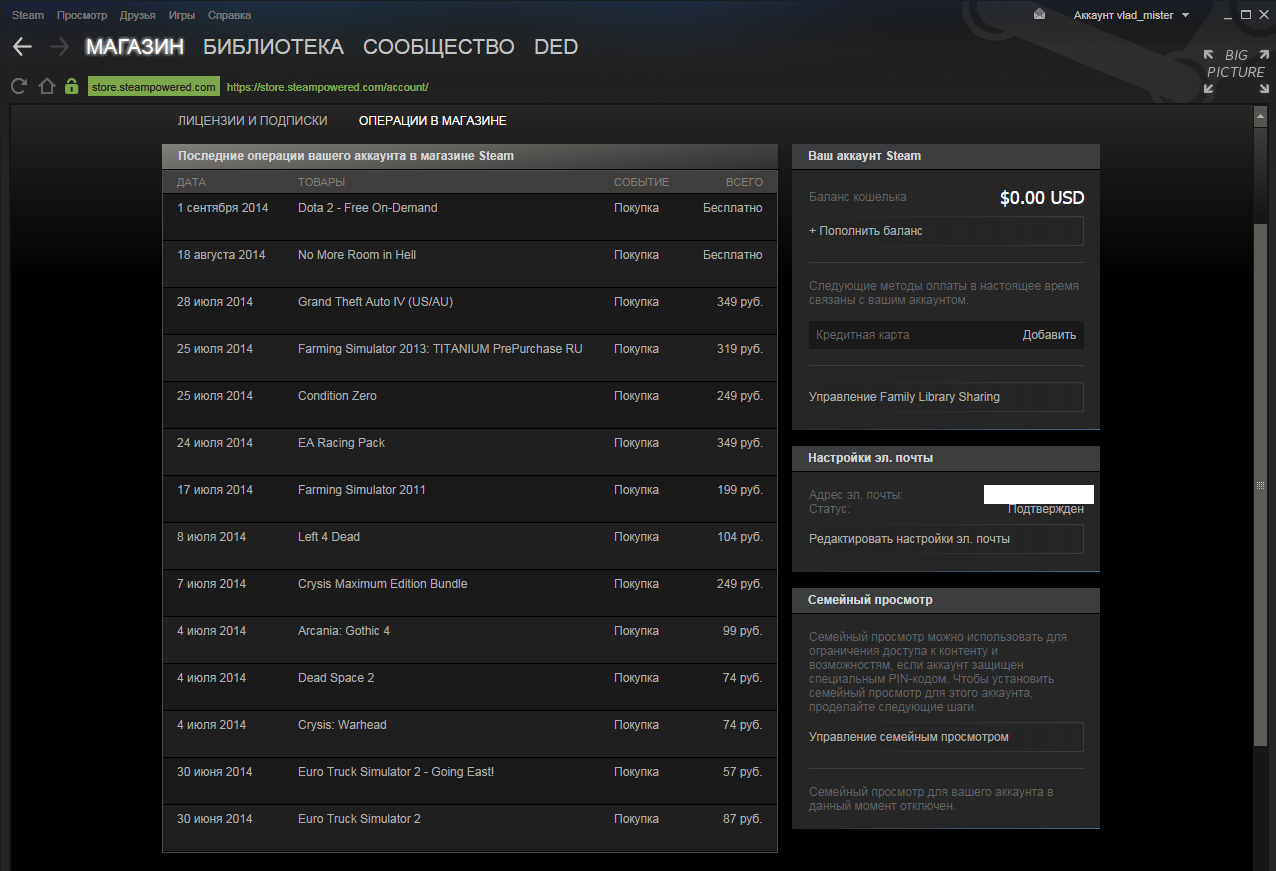This screenshot has width=1276, height=871.
Task: Open Управление Family Library Sharing
Action: [946, 397]
